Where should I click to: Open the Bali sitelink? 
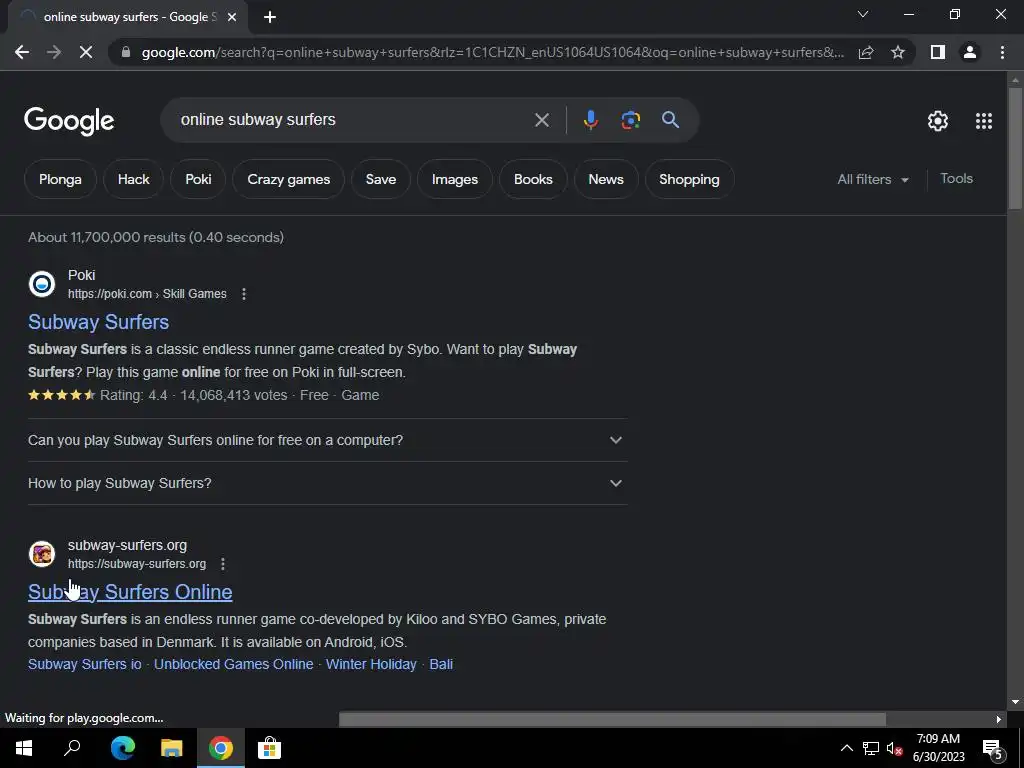tap(441, 664)
